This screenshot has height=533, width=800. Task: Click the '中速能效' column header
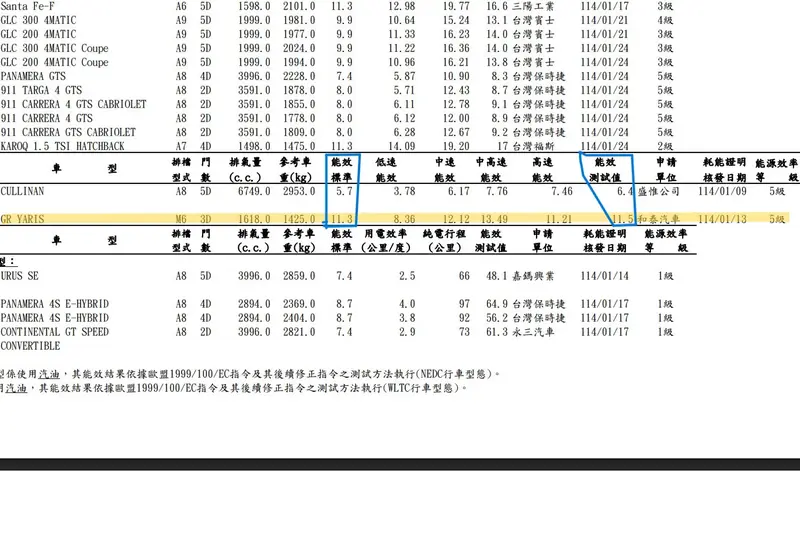(x=445, y=170)
